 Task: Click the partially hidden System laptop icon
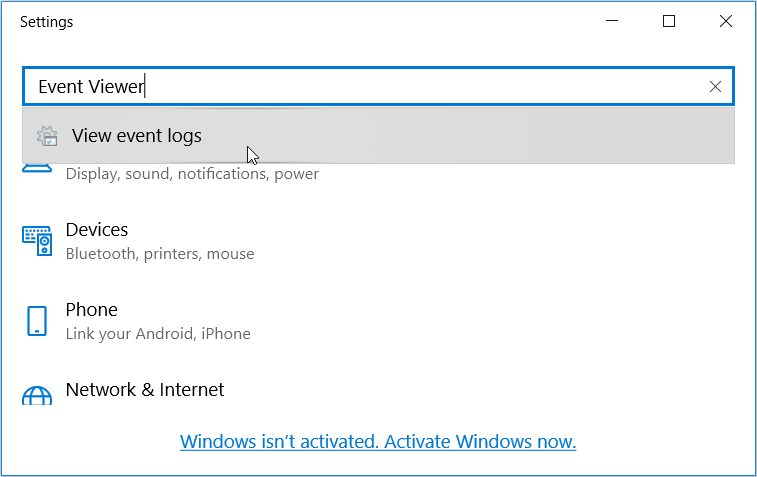[37, 168]
